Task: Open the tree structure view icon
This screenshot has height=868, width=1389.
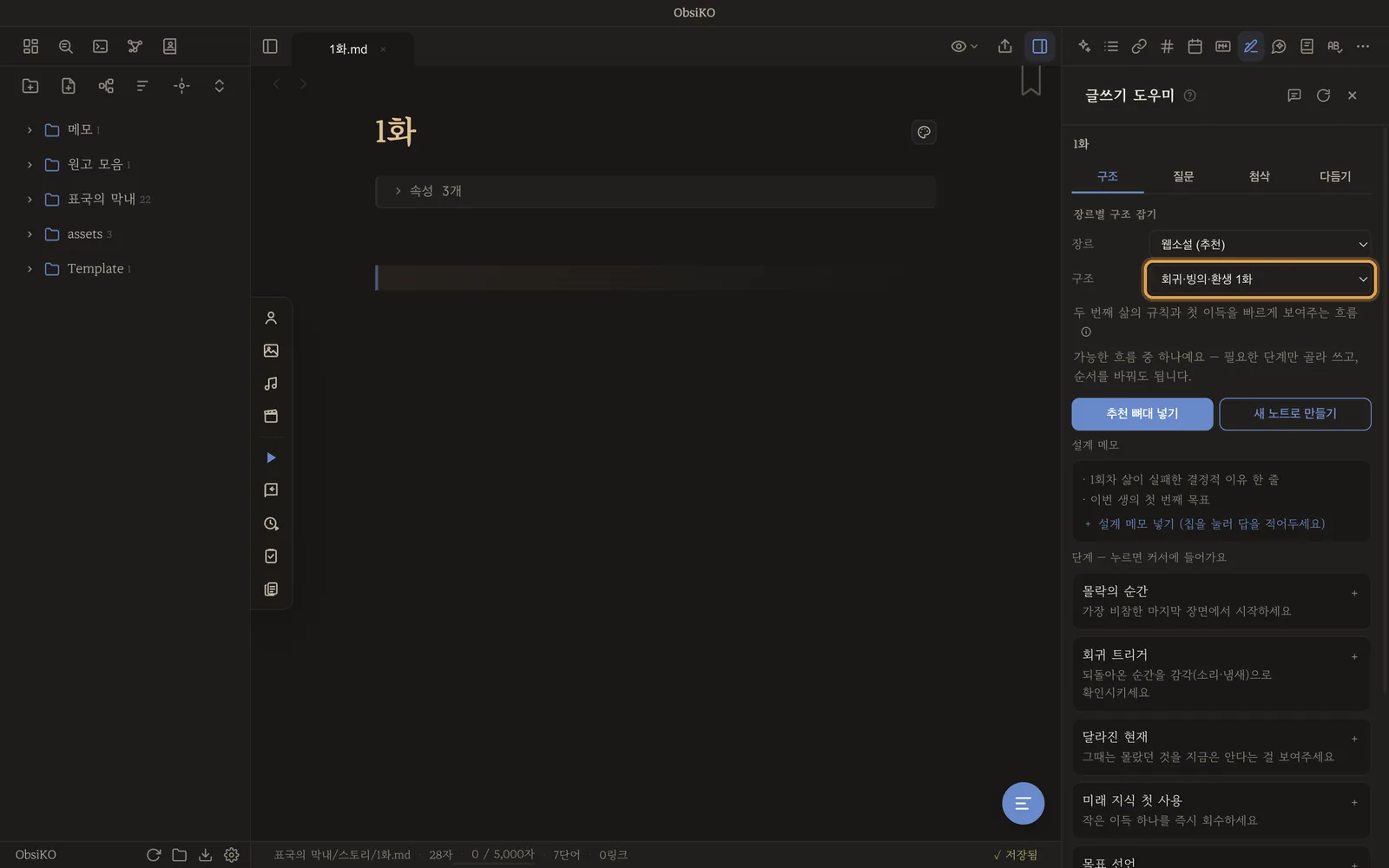Action: 106,85
